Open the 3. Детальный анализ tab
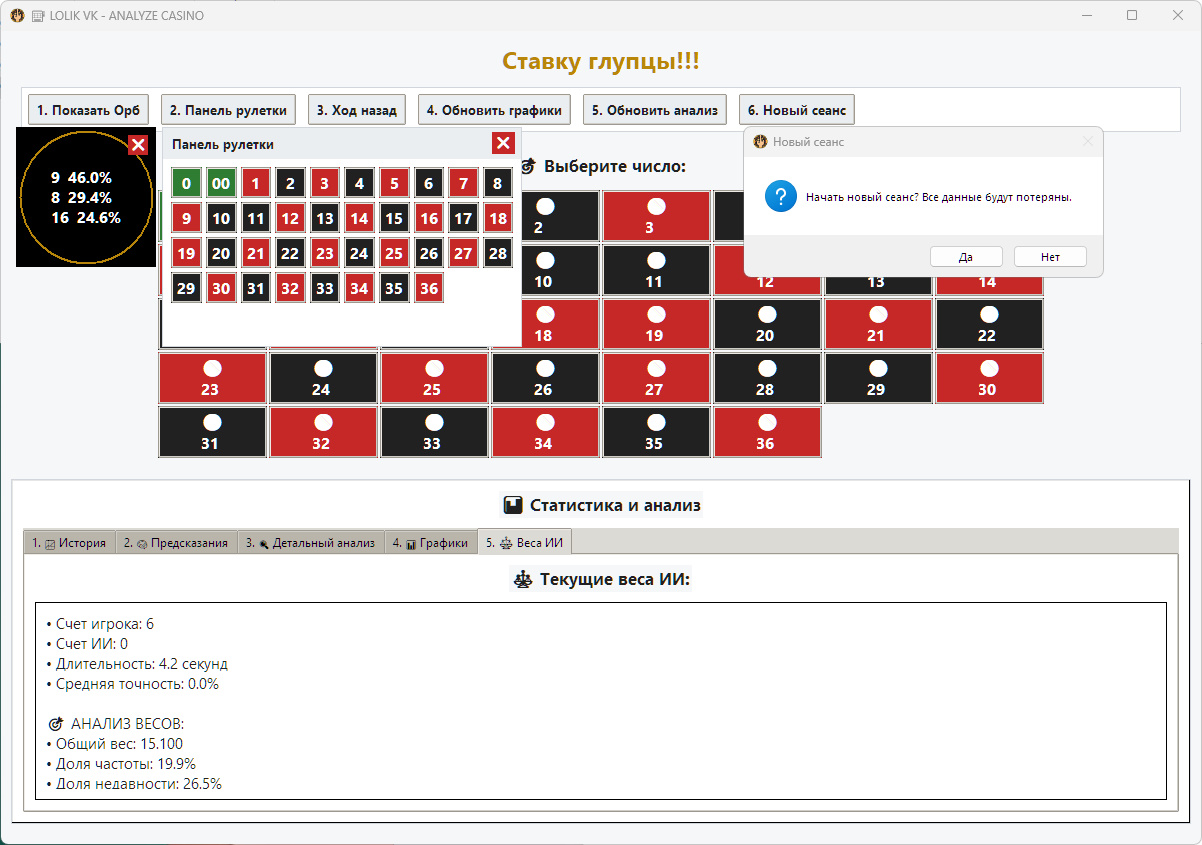1202x845 pixels. [x=311, y=543]
